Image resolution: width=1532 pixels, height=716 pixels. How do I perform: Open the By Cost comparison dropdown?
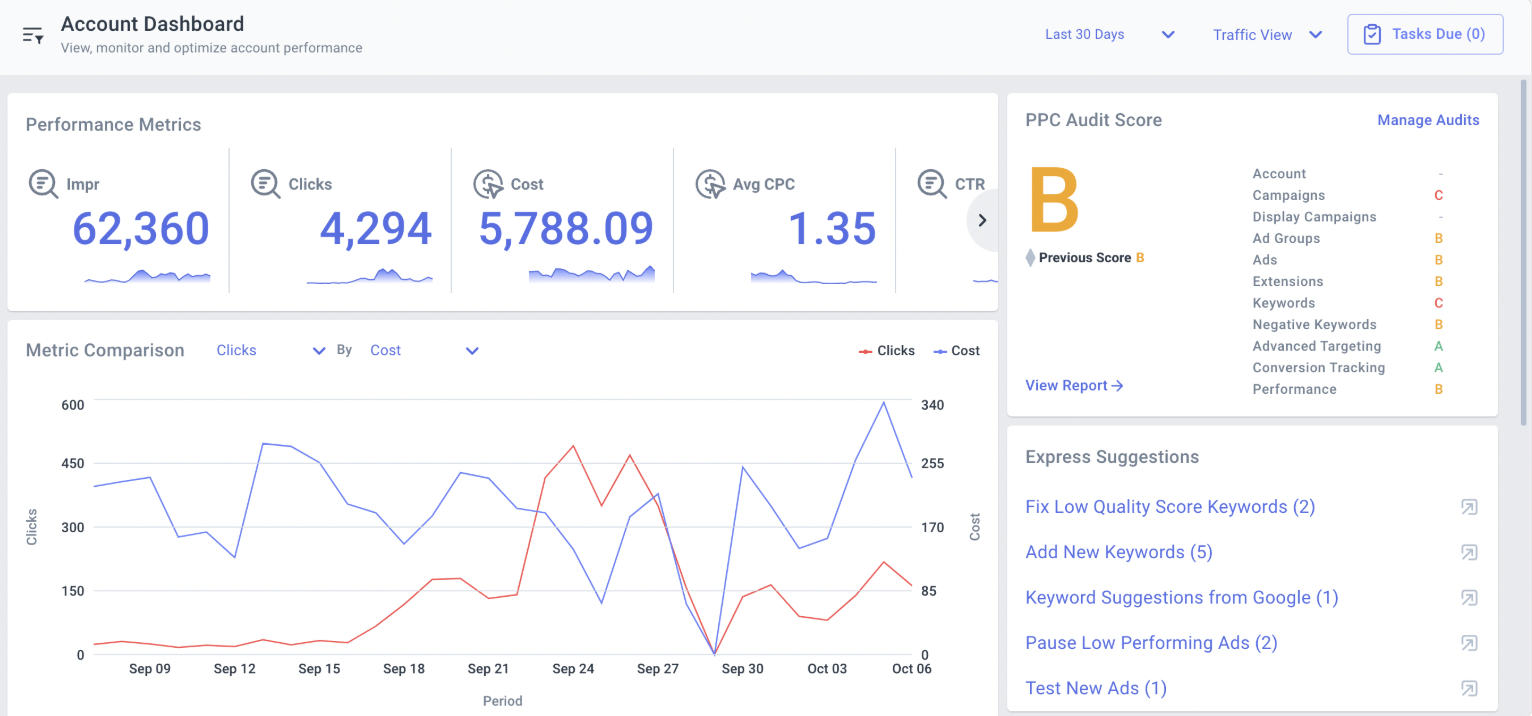(424, 351)
